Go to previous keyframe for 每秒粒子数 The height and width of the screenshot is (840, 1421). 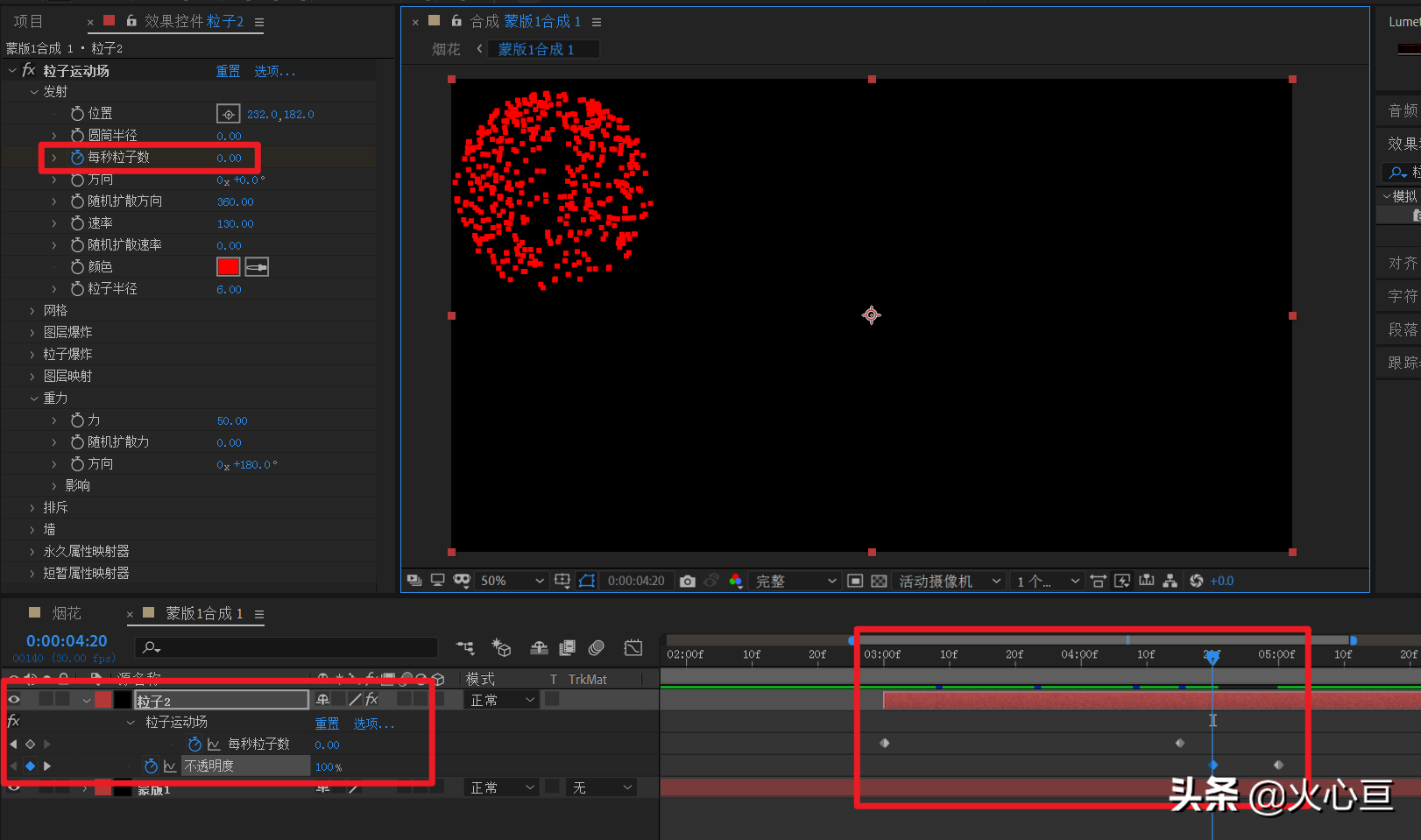[13, 745]
